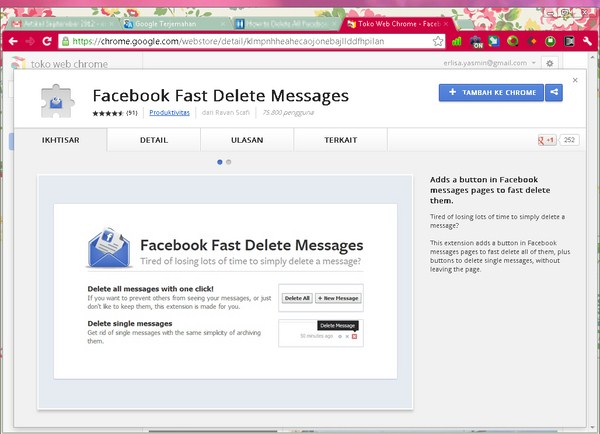Click the toko web chrome header text

click(x=69, y=64)
